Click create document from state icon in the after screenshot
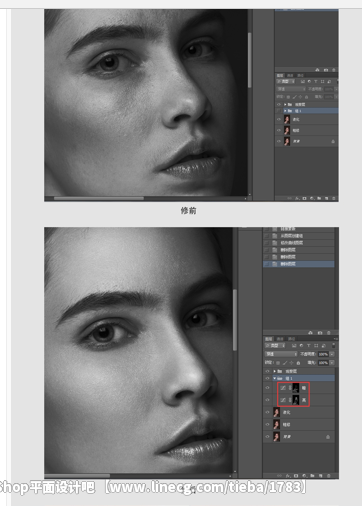362x506 pixels. [310, 333]
